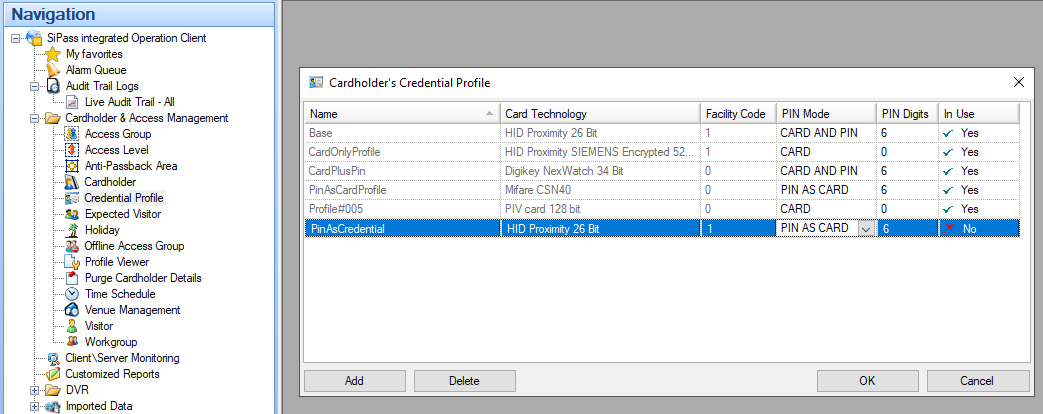The image size is (1043, 414).
Task: Click the Alarm Queue bell icon
Action: pyautogui.click(x=53, y=70)
